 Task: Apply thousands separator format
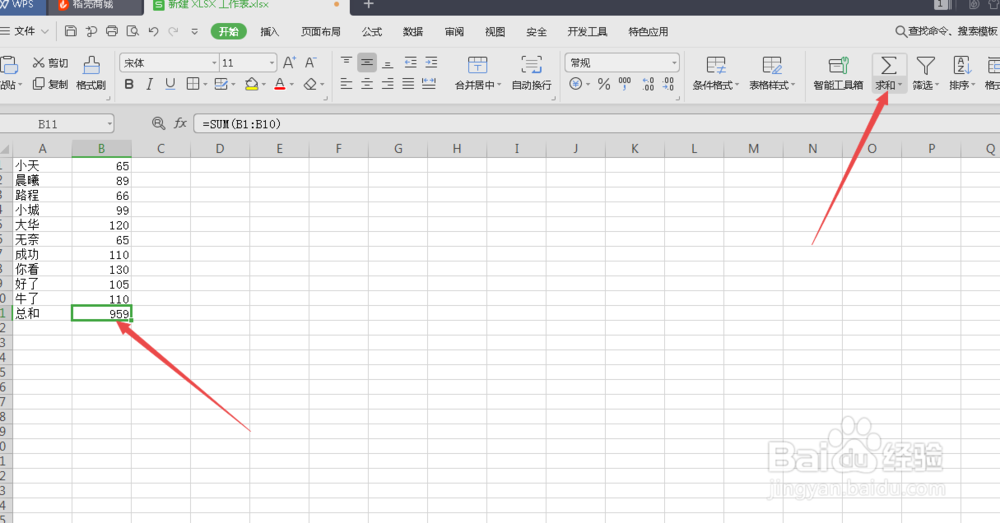625,84
